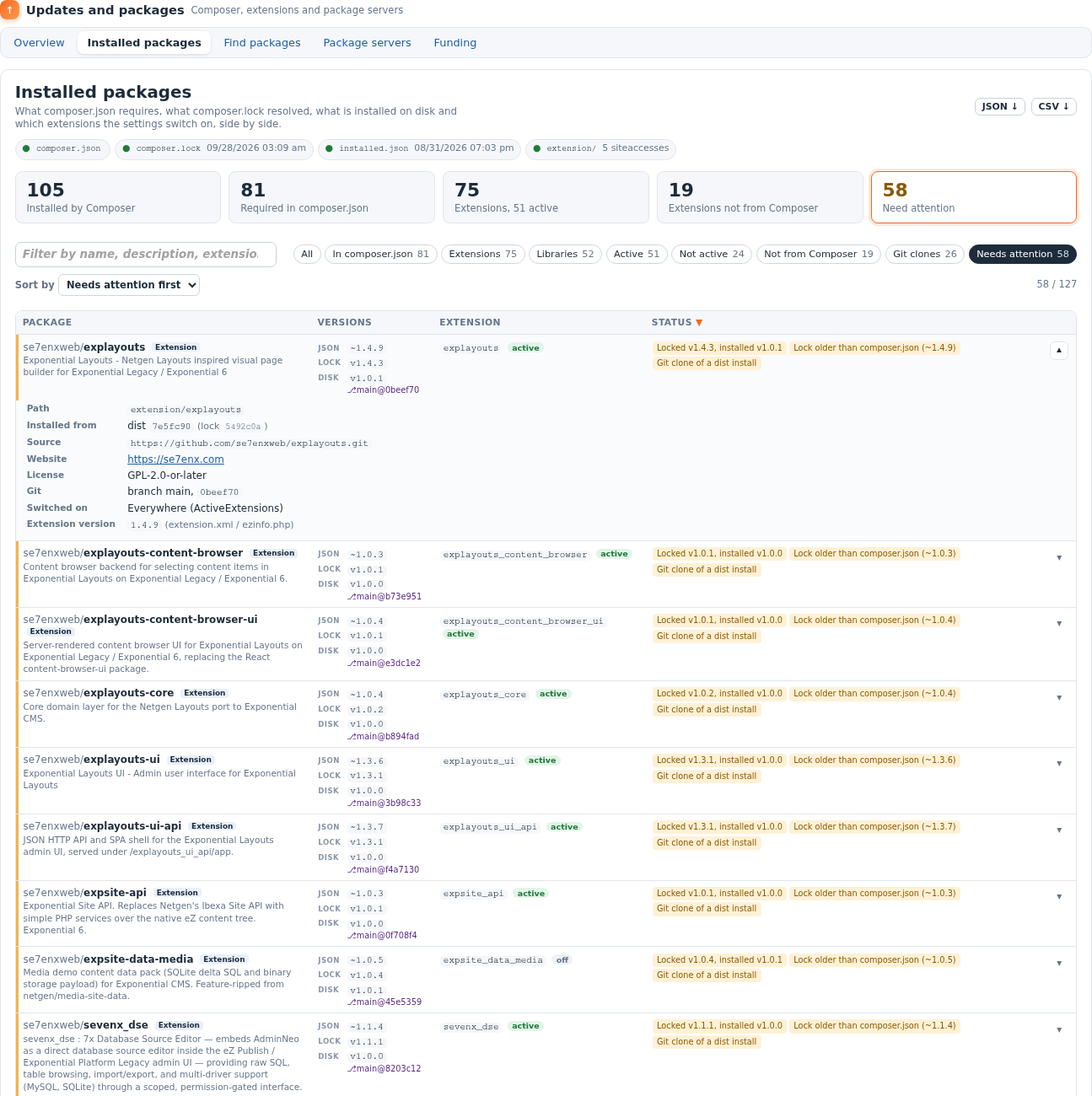Click the orange Updates and packages icon
The width and height of the screenshot is (1092, 1096).
(x=9, y=10)
